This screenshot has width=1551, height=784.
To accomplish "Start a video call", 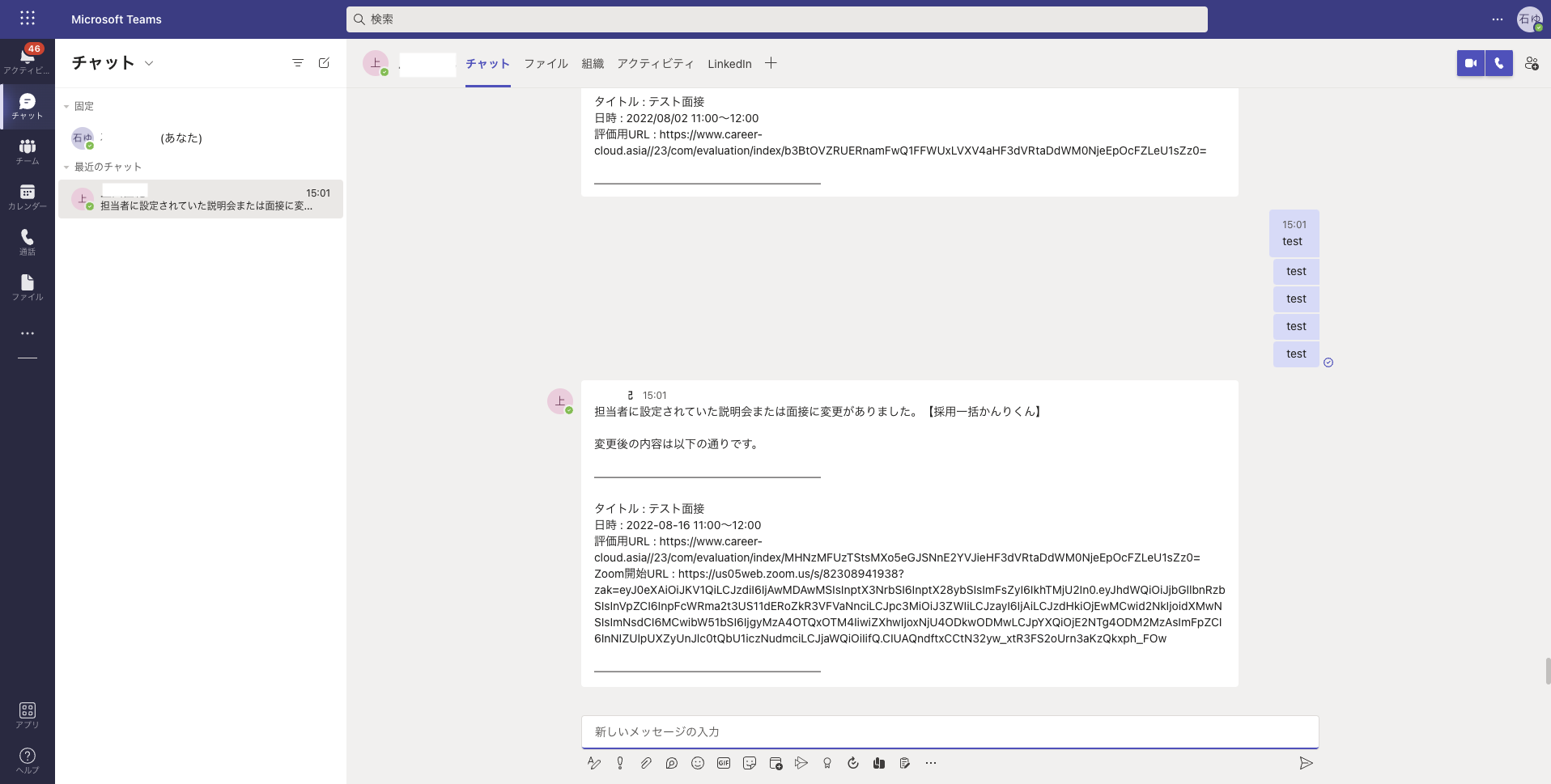I will coord(1470,63).
